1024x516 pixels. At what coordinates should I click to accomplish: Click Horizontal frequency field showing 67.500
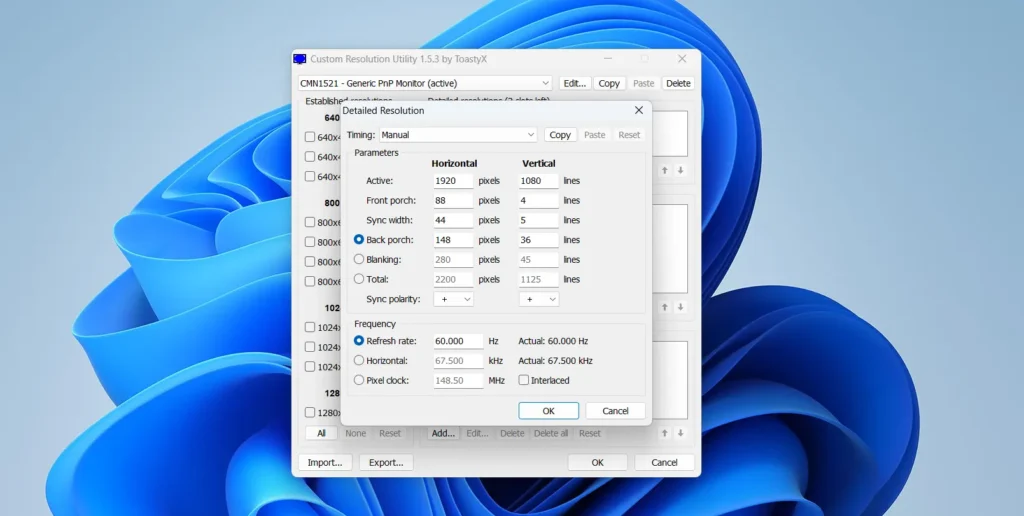tap(458, 361)
